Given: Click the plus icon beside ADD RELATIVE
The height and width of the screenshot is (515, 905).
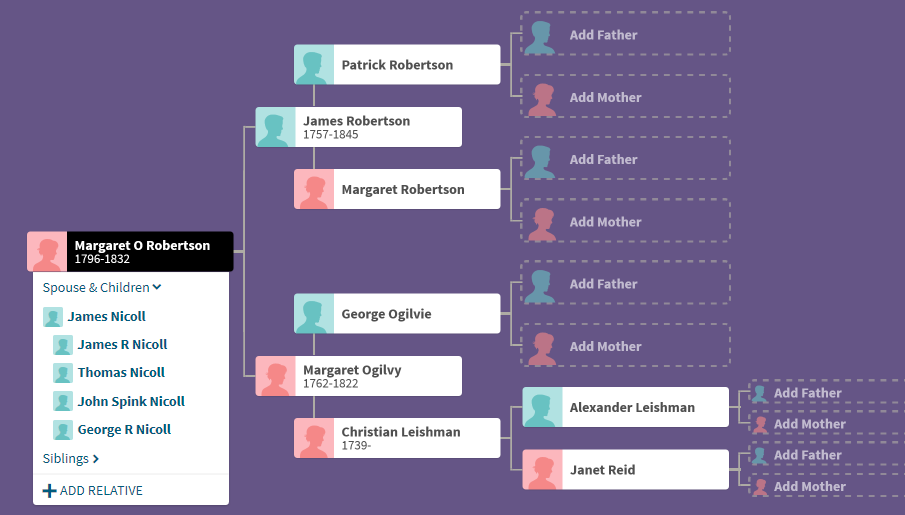Looking at the screenshot, I should (x=50, y=491).
